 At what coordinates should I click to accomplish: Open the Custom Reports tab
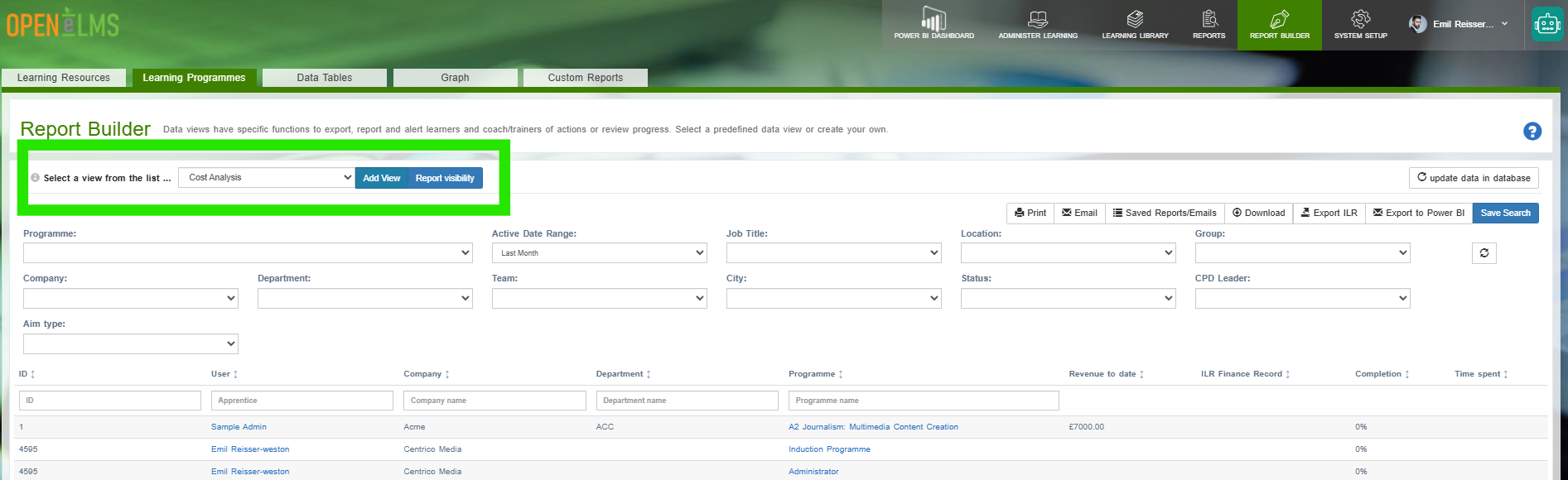[x=586, y=78]
